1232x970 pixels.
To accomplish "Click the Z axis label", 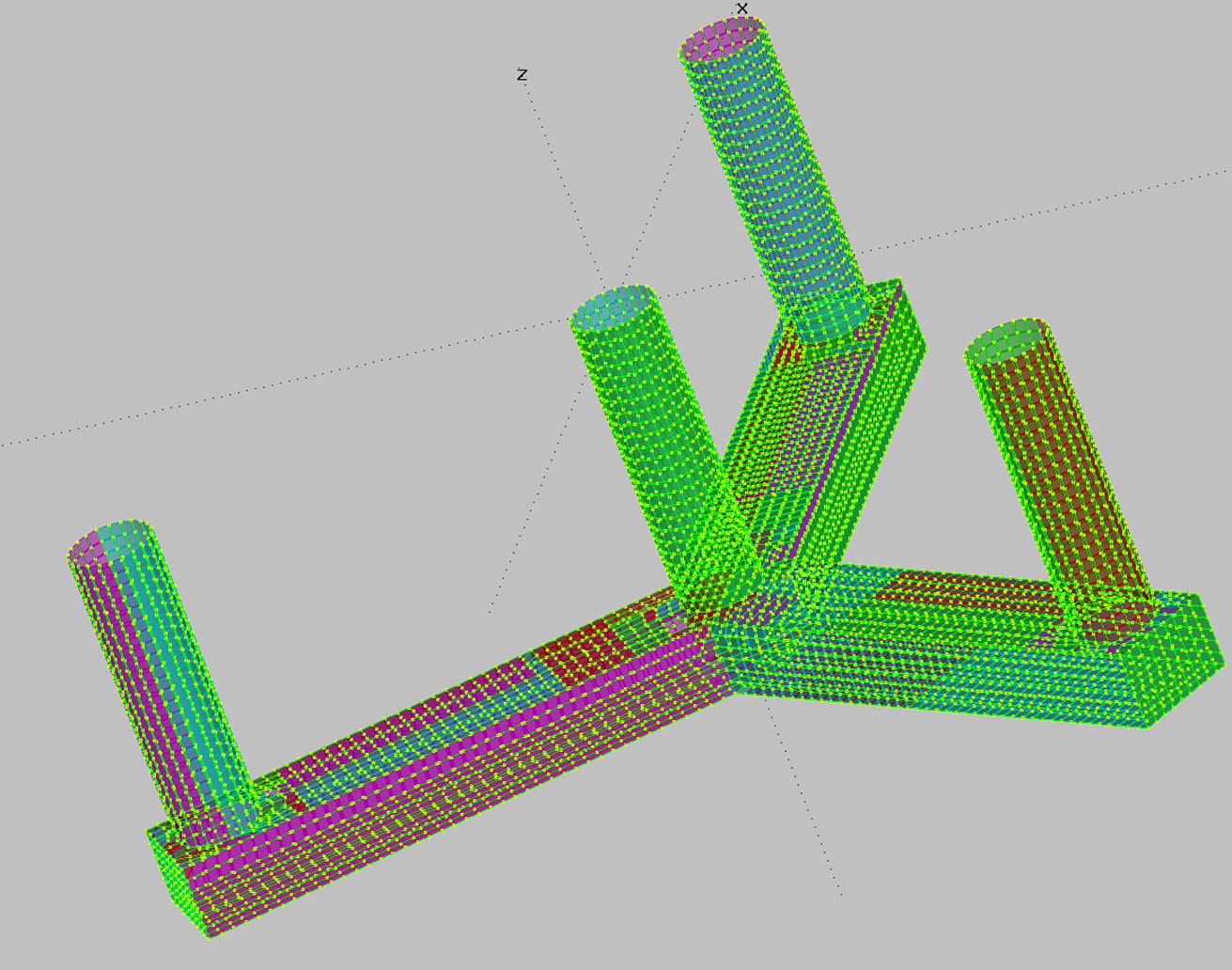I will (x=522, y=74).
